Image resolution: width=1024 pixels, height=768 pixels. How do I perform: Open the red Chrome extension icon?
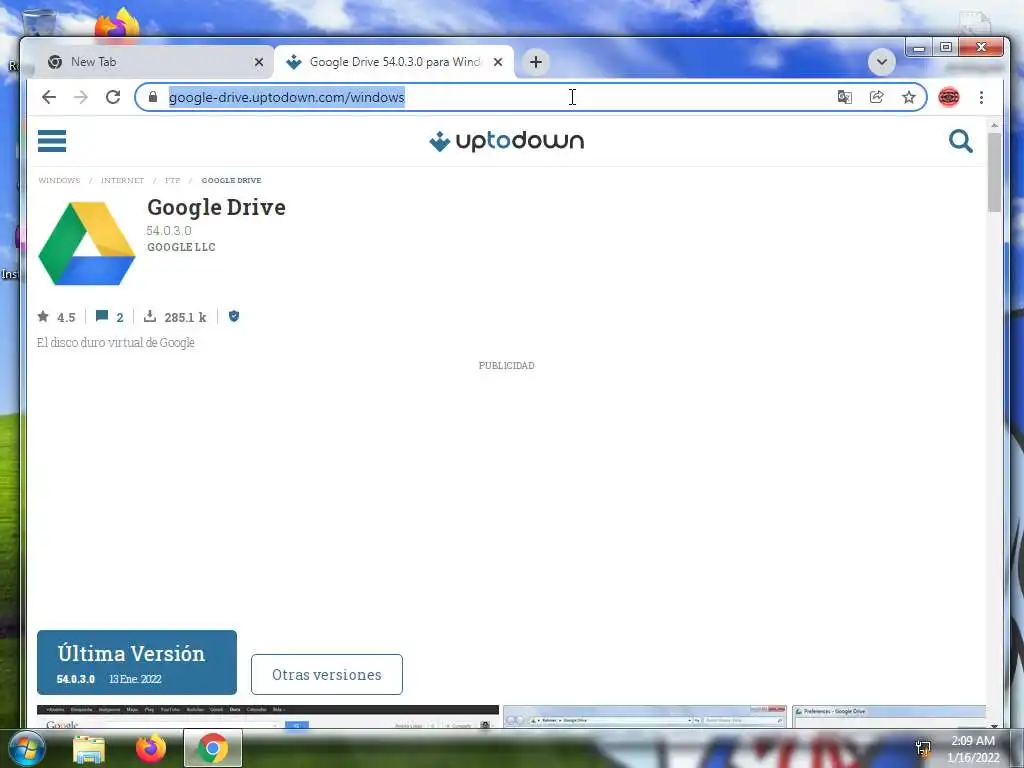(x=949, y=97)
